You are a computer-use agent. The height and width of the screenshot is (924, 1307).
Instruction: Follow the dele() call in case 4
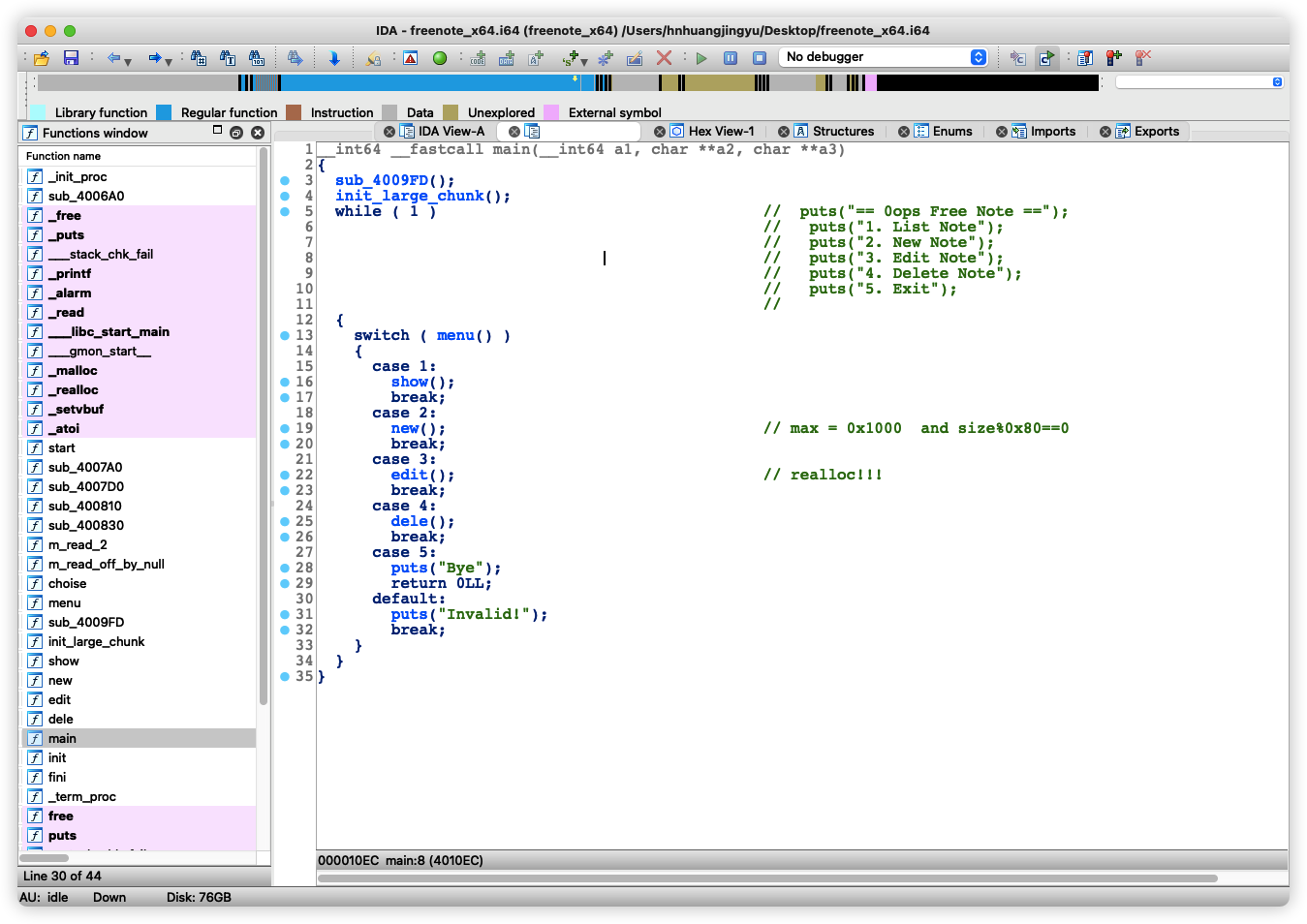point(409,521)
